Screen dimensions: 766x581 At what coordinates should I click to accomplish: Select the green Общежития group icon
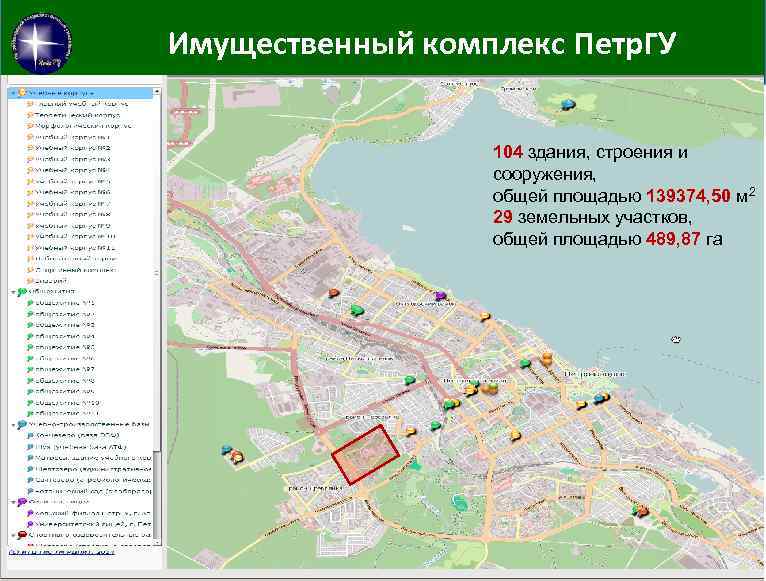point(22,292)
